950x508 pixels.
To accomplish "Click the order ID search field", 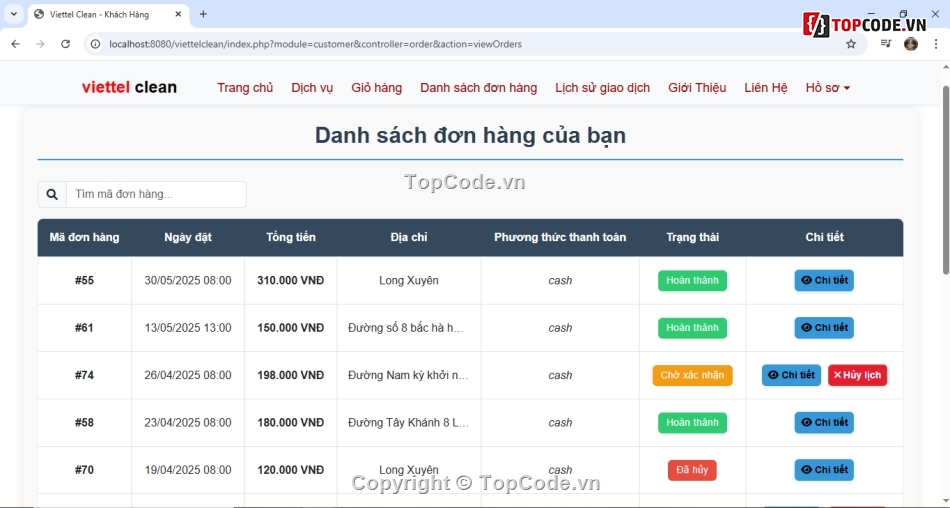I will pyautogui.click(x=156, y=194).
